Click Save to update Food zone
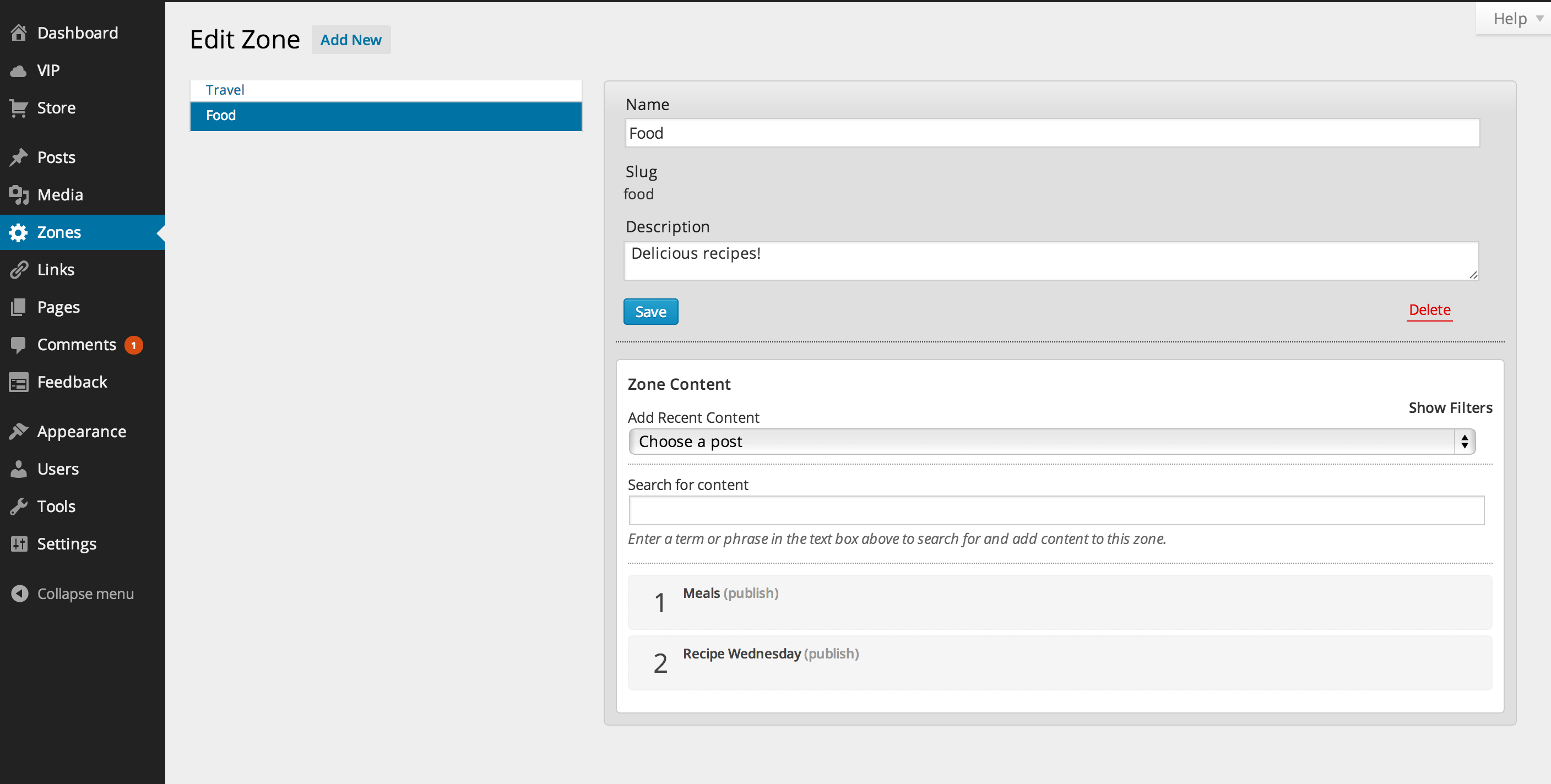This screenshot has height=784, width=1551. pos(651,311)
